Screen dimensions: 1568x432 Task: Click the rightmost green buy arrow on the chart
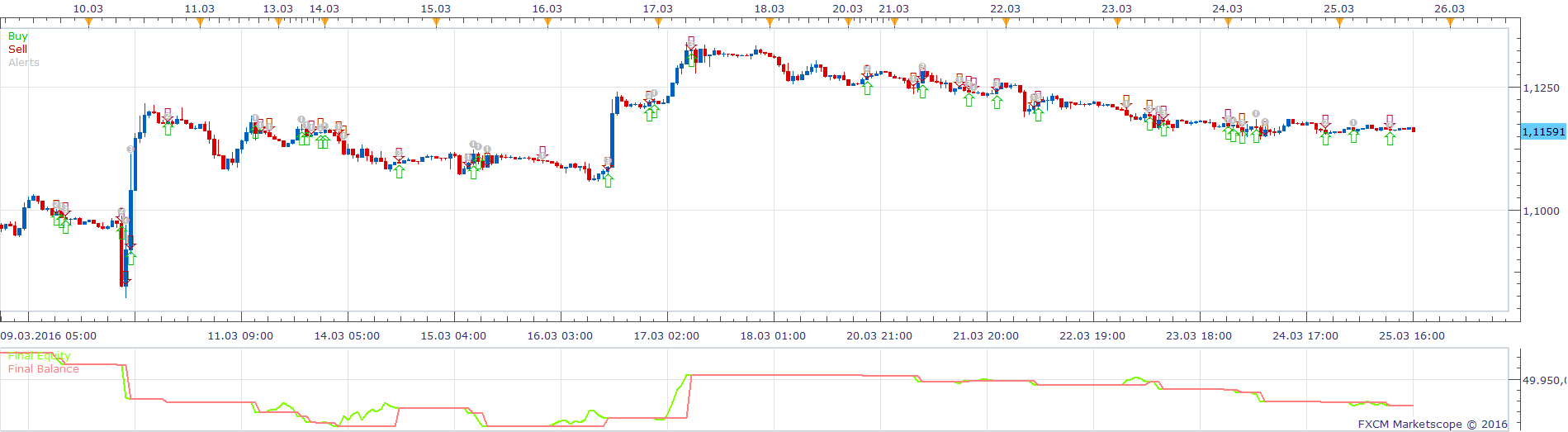pyautogui.click(x=1390, y=139)
